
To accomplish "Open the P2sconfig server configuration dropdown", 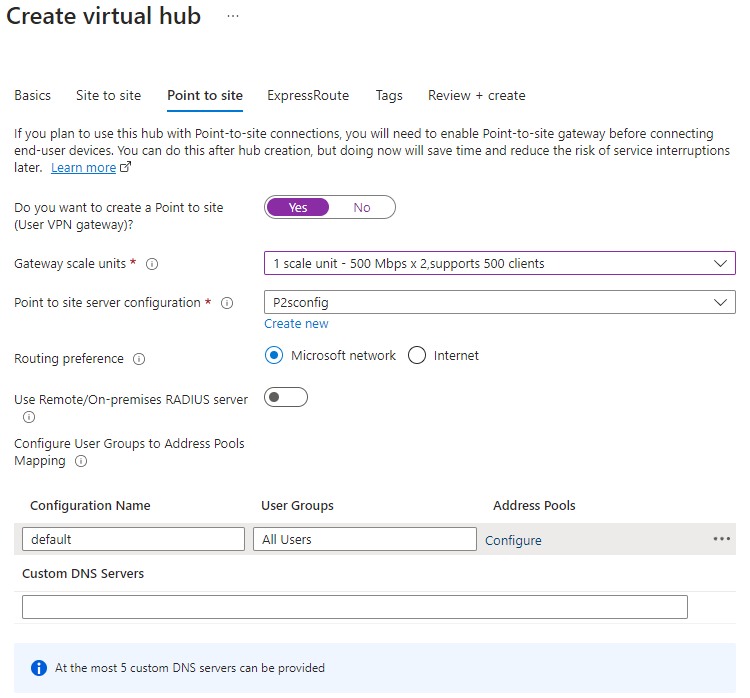I will tap(499, 302).
